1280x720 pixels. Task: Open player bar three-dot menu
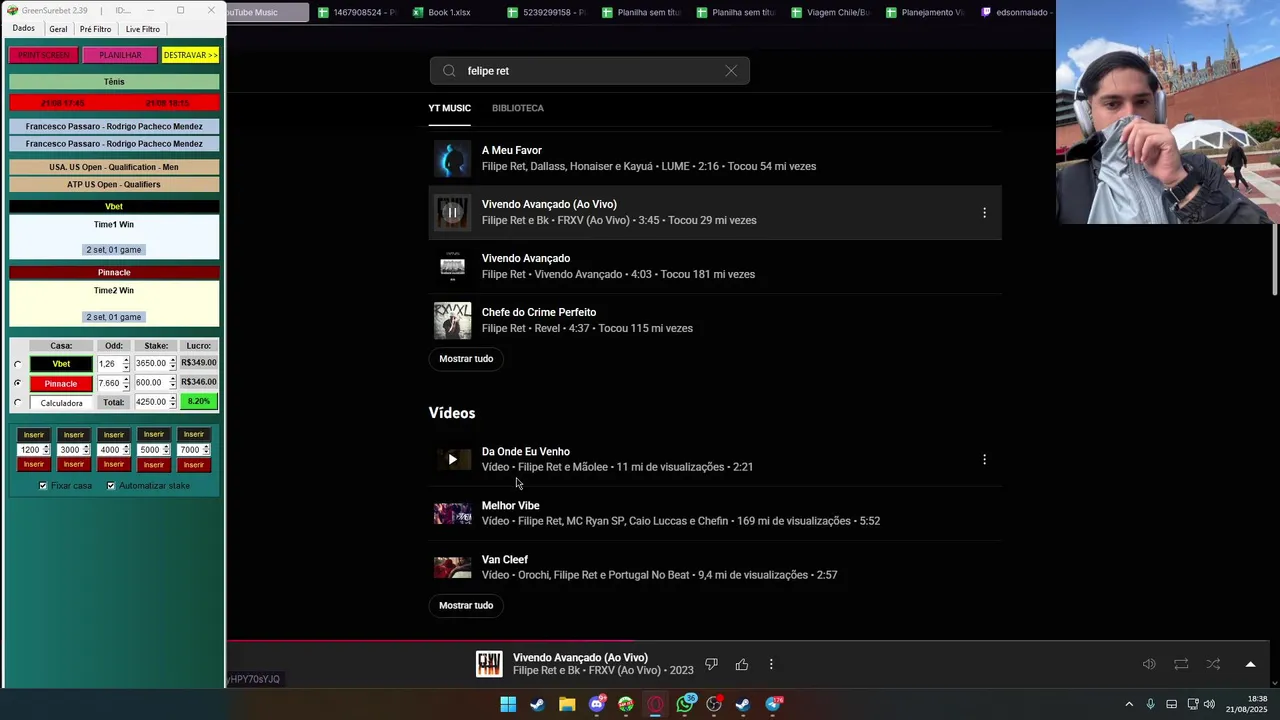click(771, 664)
